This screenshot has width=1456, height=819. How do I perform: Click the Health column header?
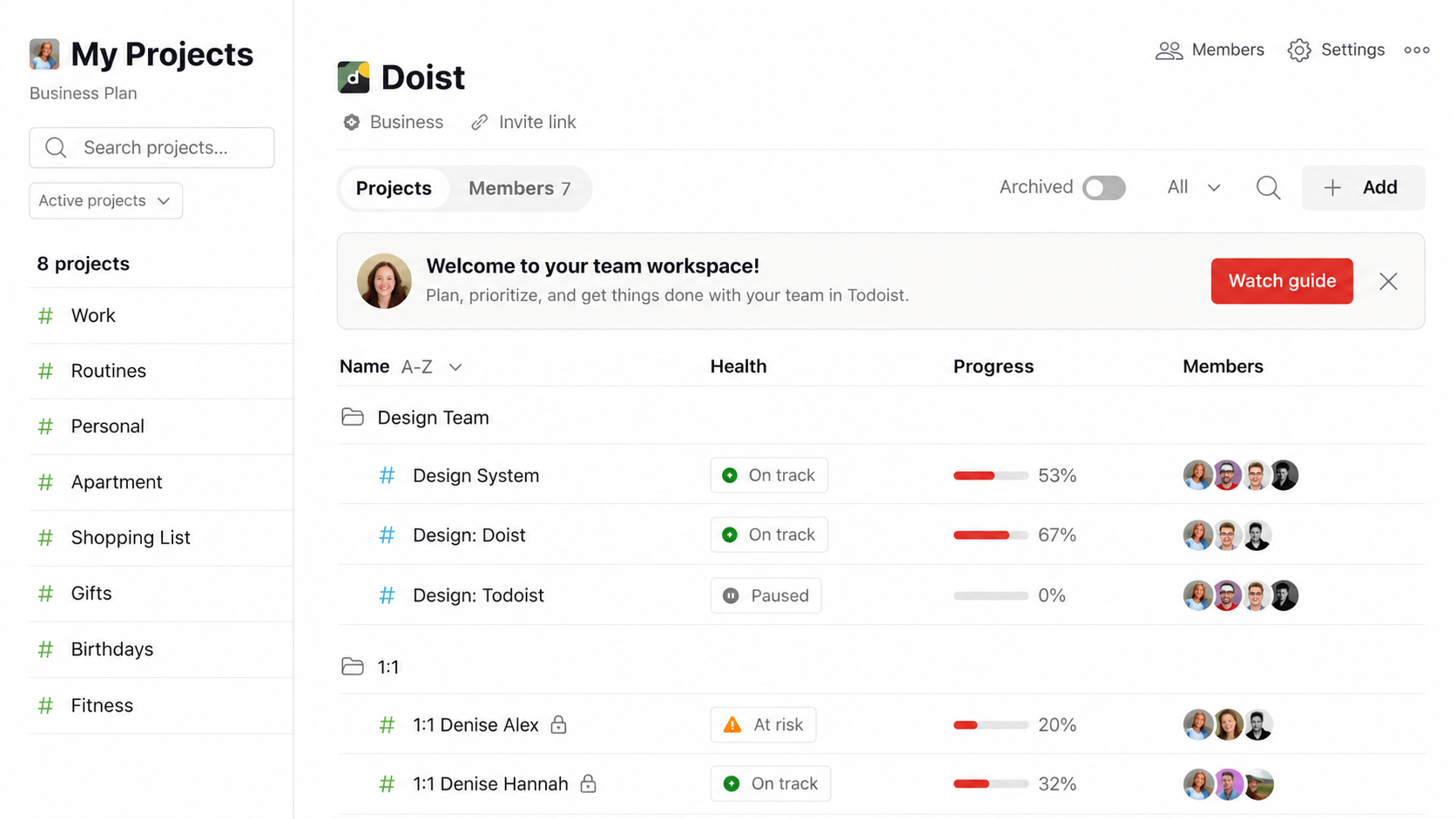[738, 366]
